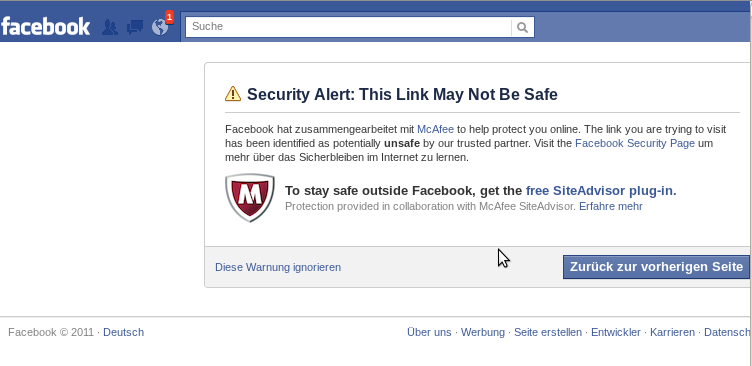This screenshot has width=752, height=366.
Task: Click Zurück zur vorherigen Seite button
Action: [656, 267]
